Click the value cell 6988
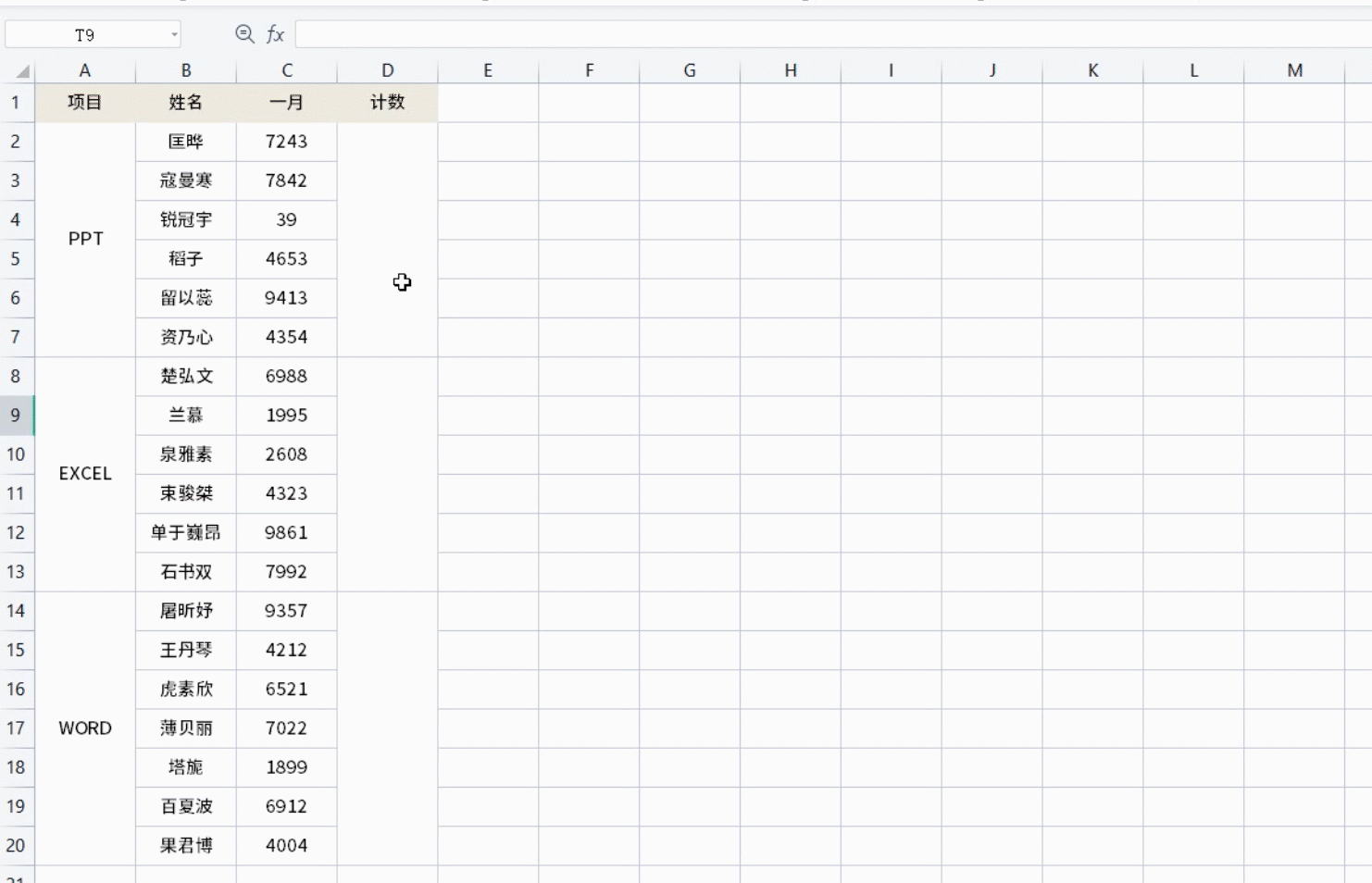Screen dimensions: 1372x883 pos(287,377)
